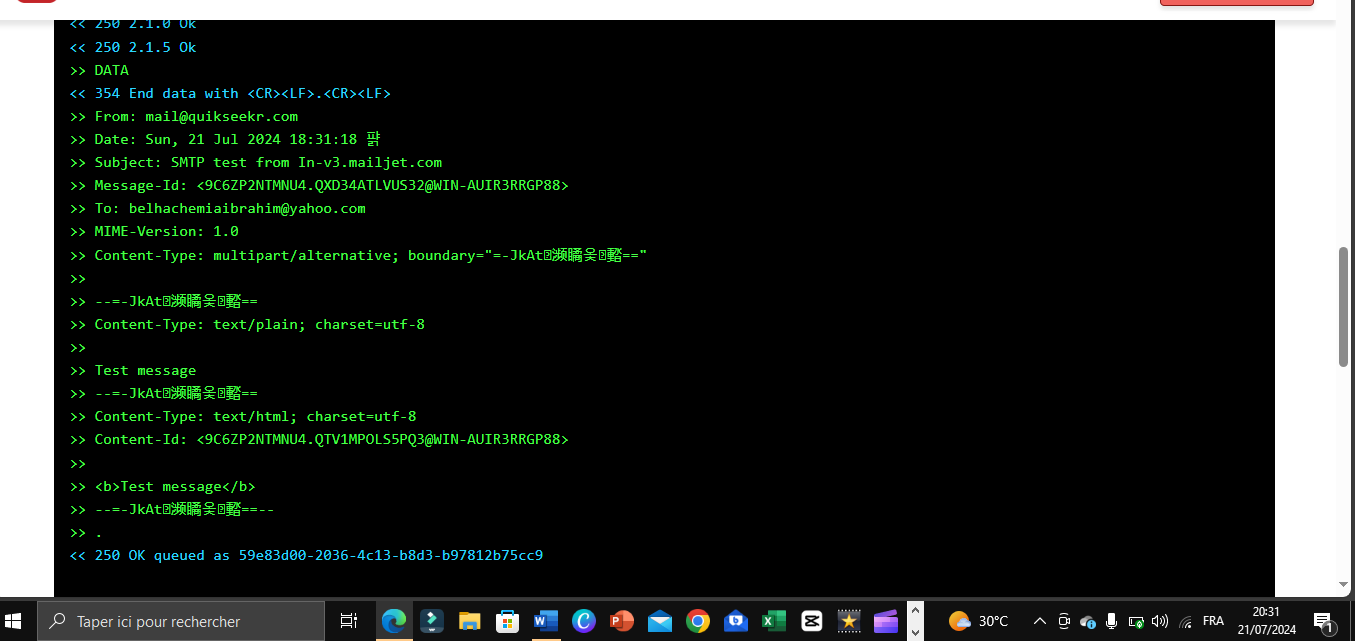Launch Google Chrome from the taskbar

point(698,621)
